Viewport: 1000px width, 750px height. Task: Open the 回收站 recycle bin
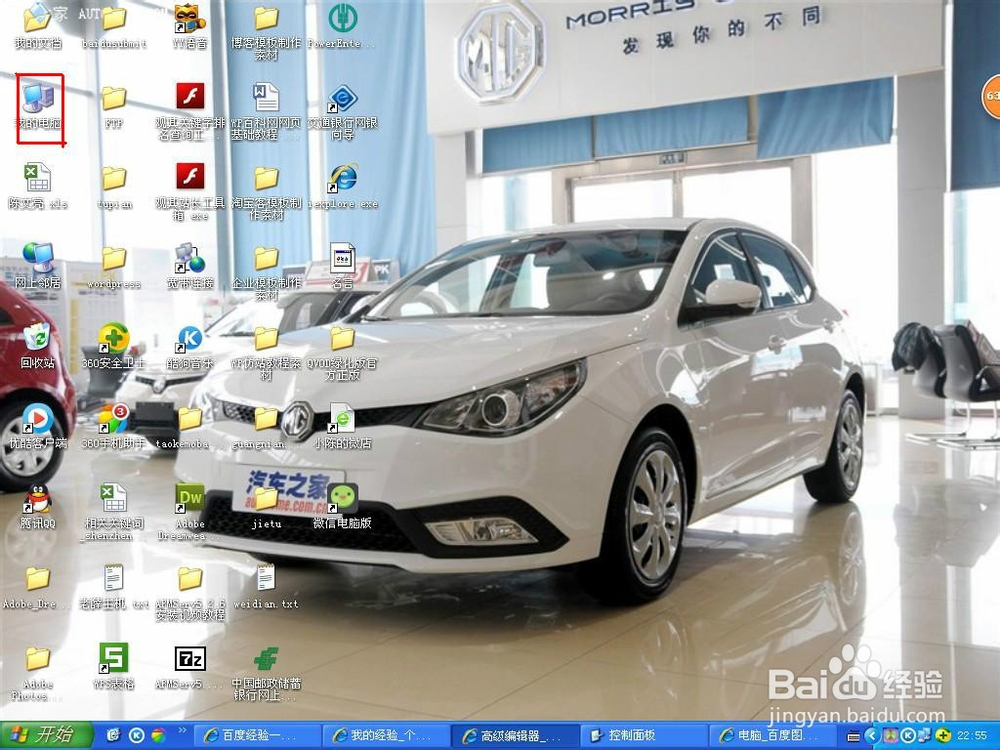point(37,338)
